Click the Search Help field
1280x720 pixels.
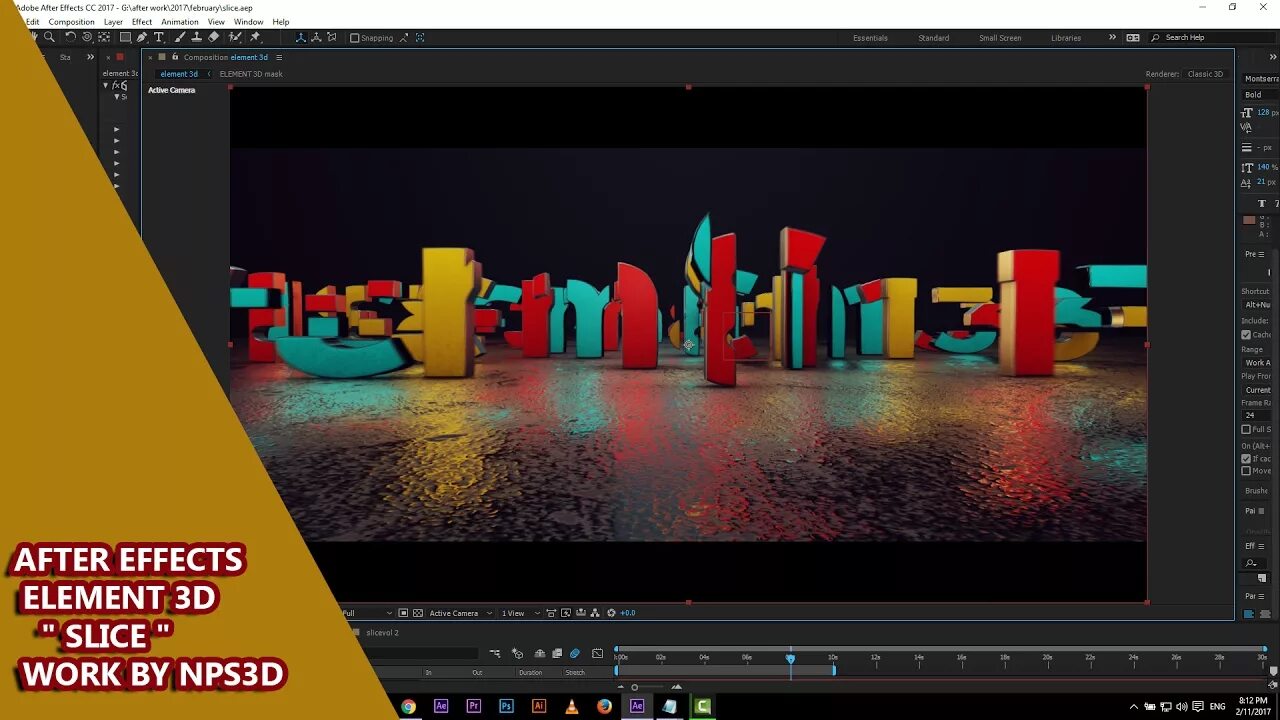point(1213,38)
